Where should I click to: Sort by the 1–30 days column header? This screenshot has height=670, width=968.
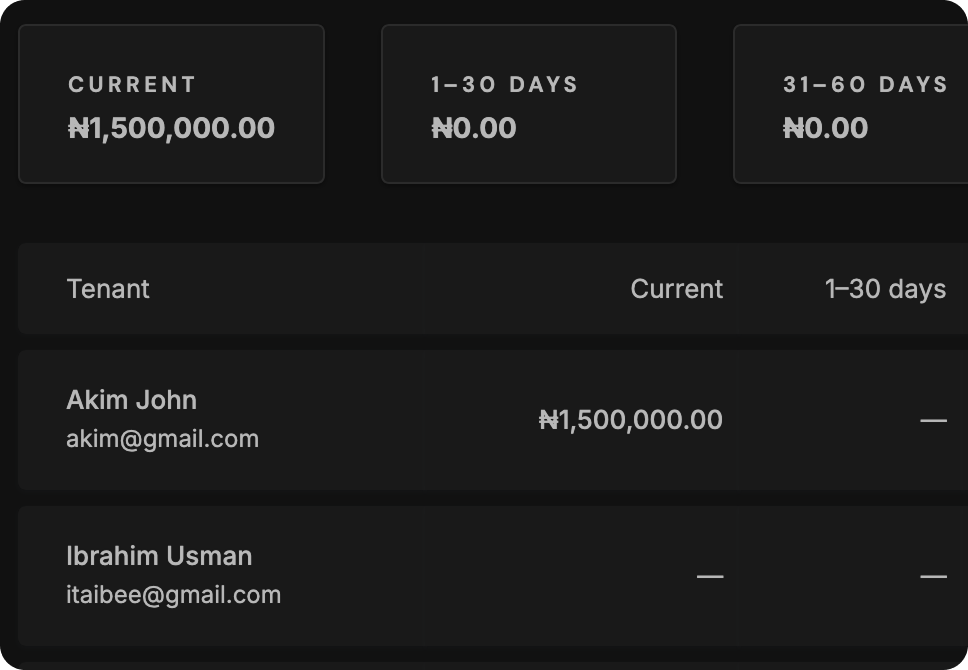click(885, 289)
